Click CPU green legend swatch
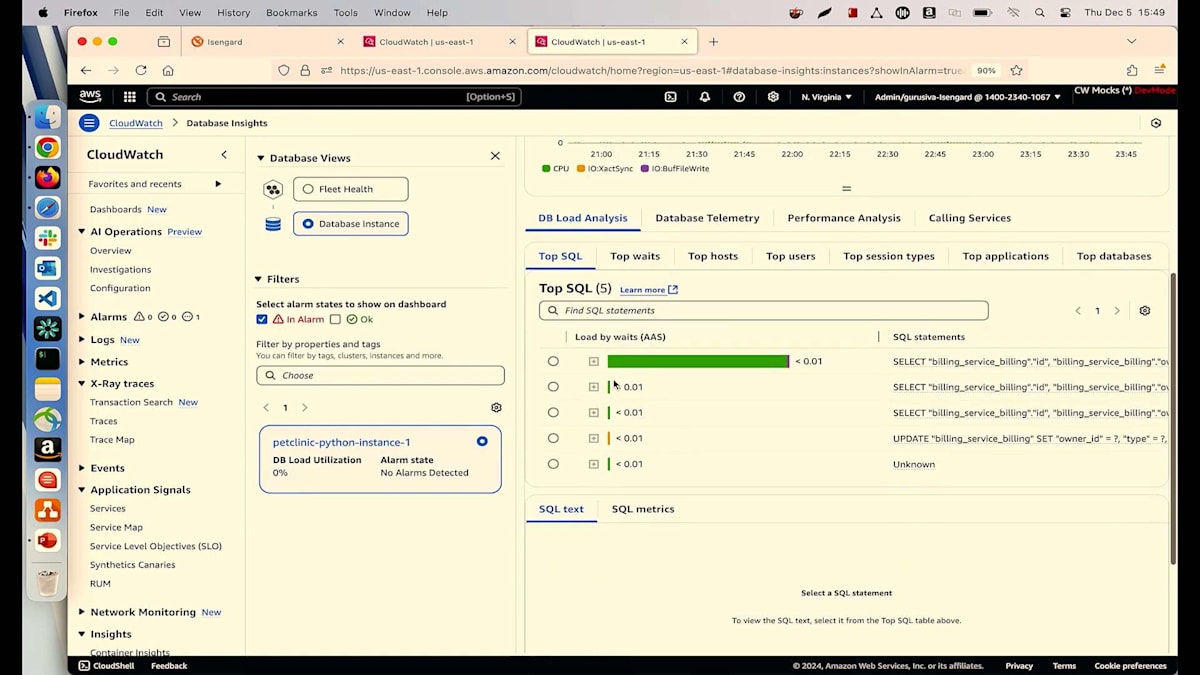Screen dimensions: 1200x675 [x=545, y=169]
